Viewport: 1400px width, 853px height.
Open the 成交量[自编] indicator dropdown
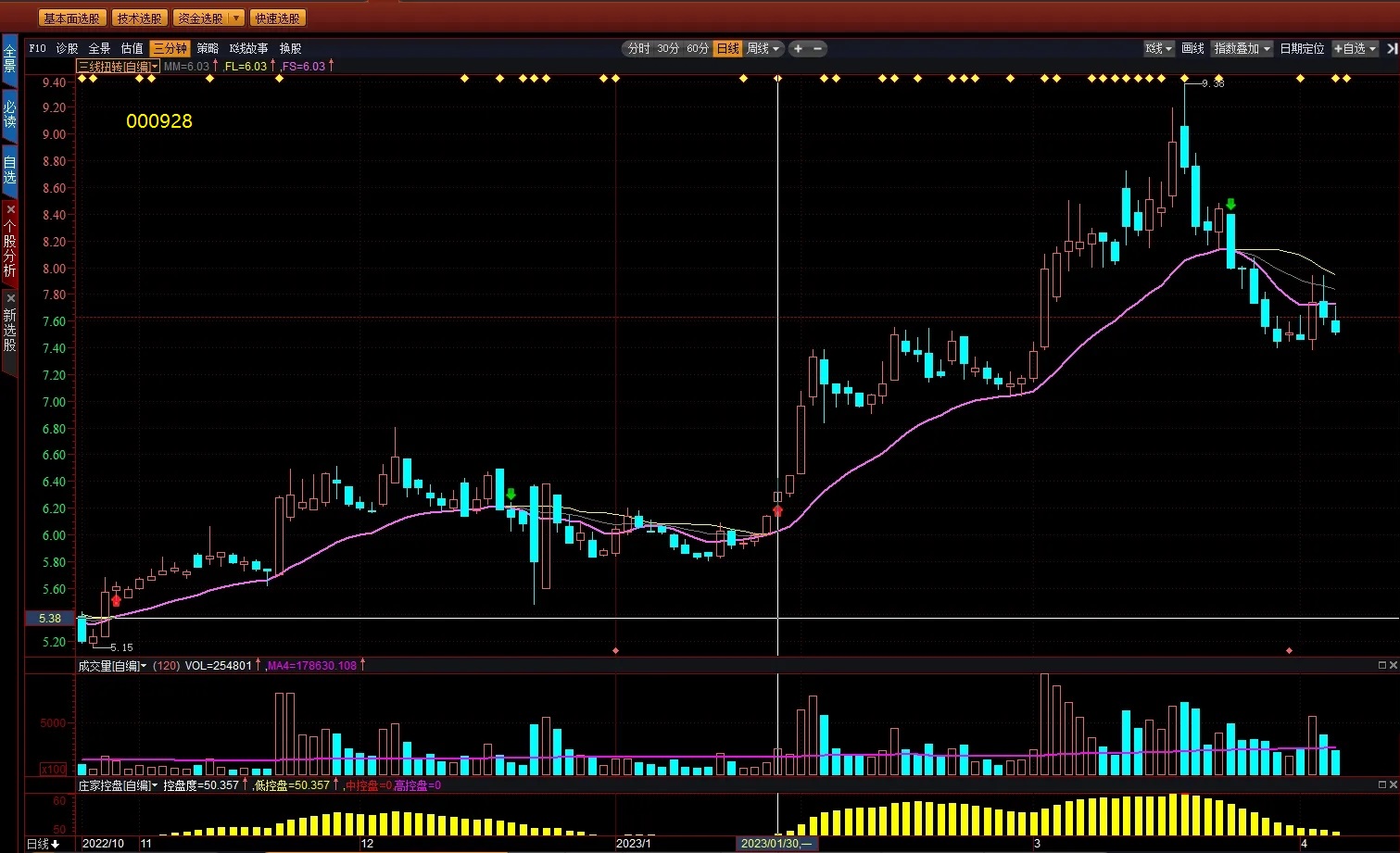(112, 665)
